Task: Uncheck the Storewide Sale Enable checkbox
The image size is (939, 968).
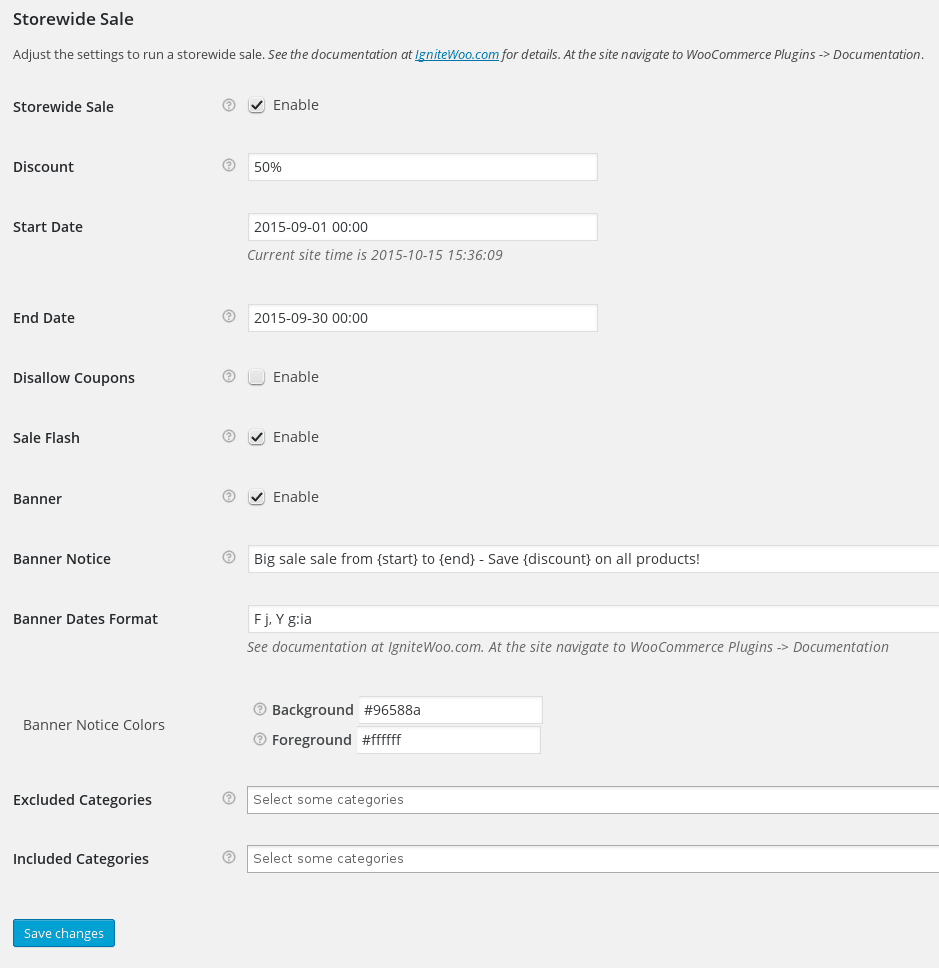Action: [256, 106]
